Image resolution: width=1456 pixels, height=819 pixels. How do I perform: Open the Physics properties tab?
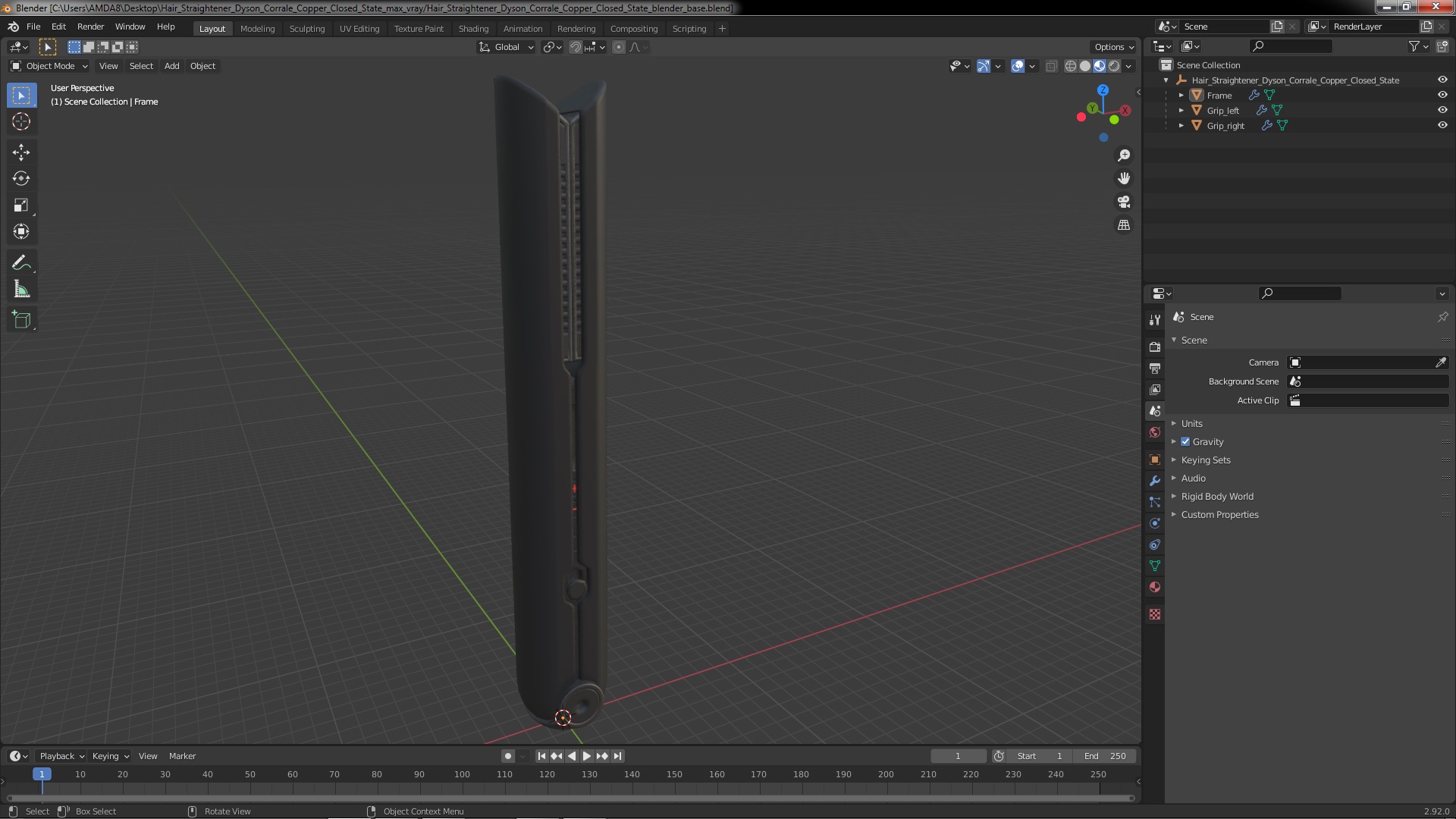[1154, 523]
